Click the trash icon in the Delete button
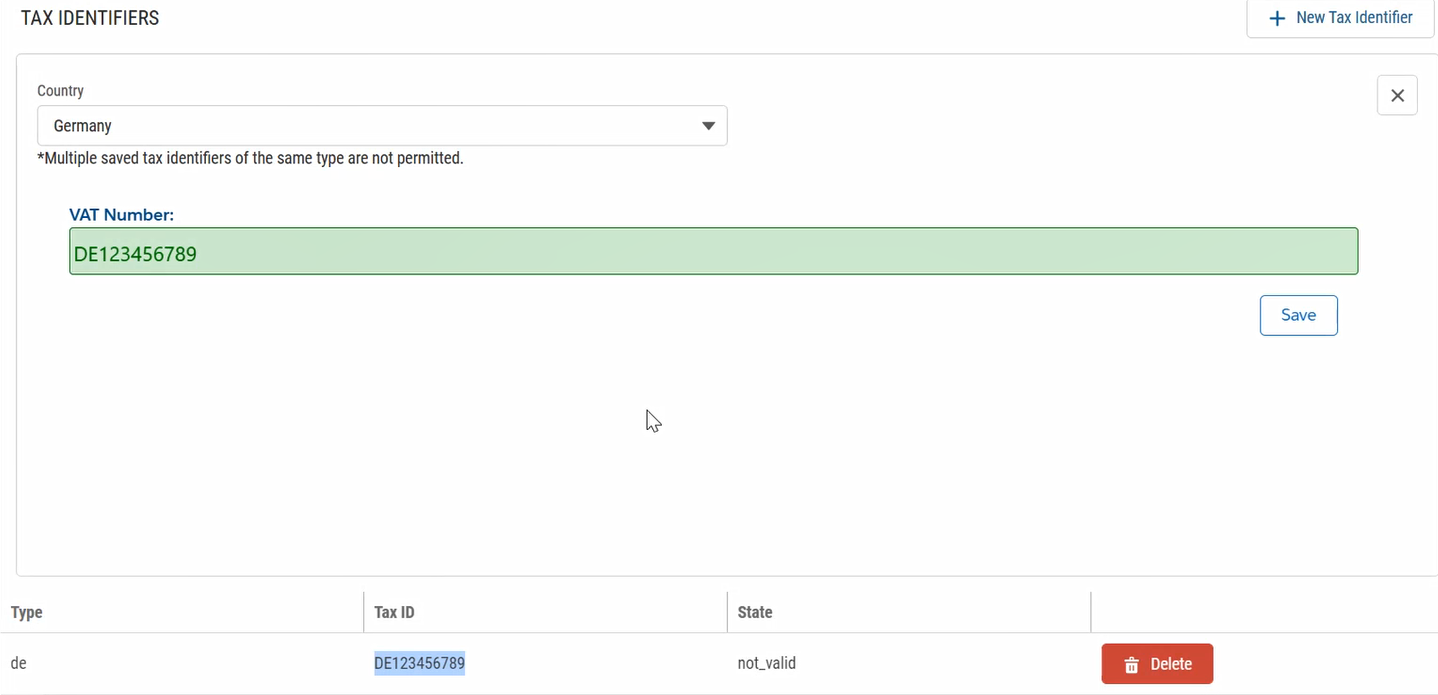This screenshot has height=695, width=1438. [x=1131, y=665]
